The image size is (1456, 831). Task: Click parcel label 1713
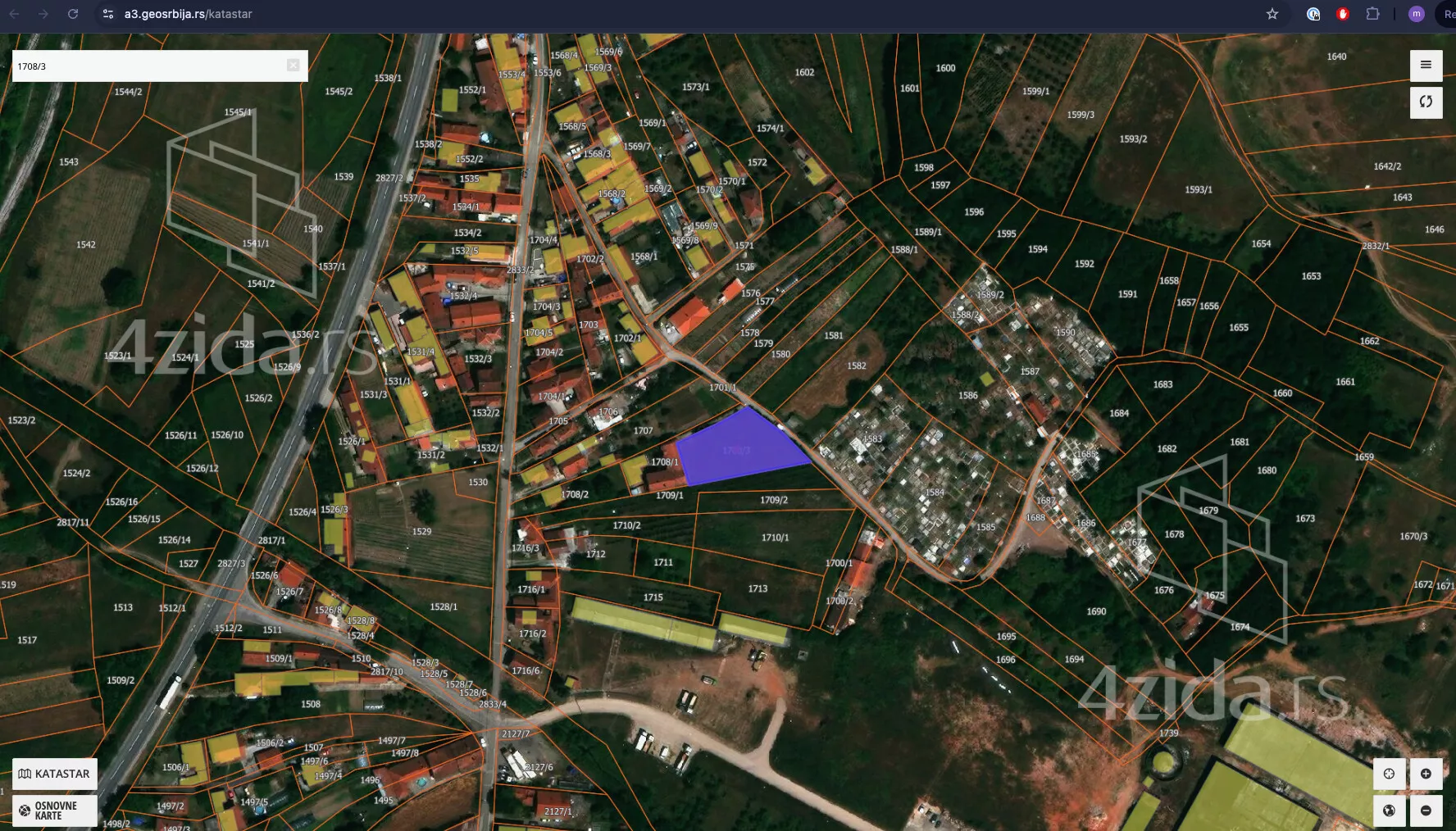click(758, 588)
